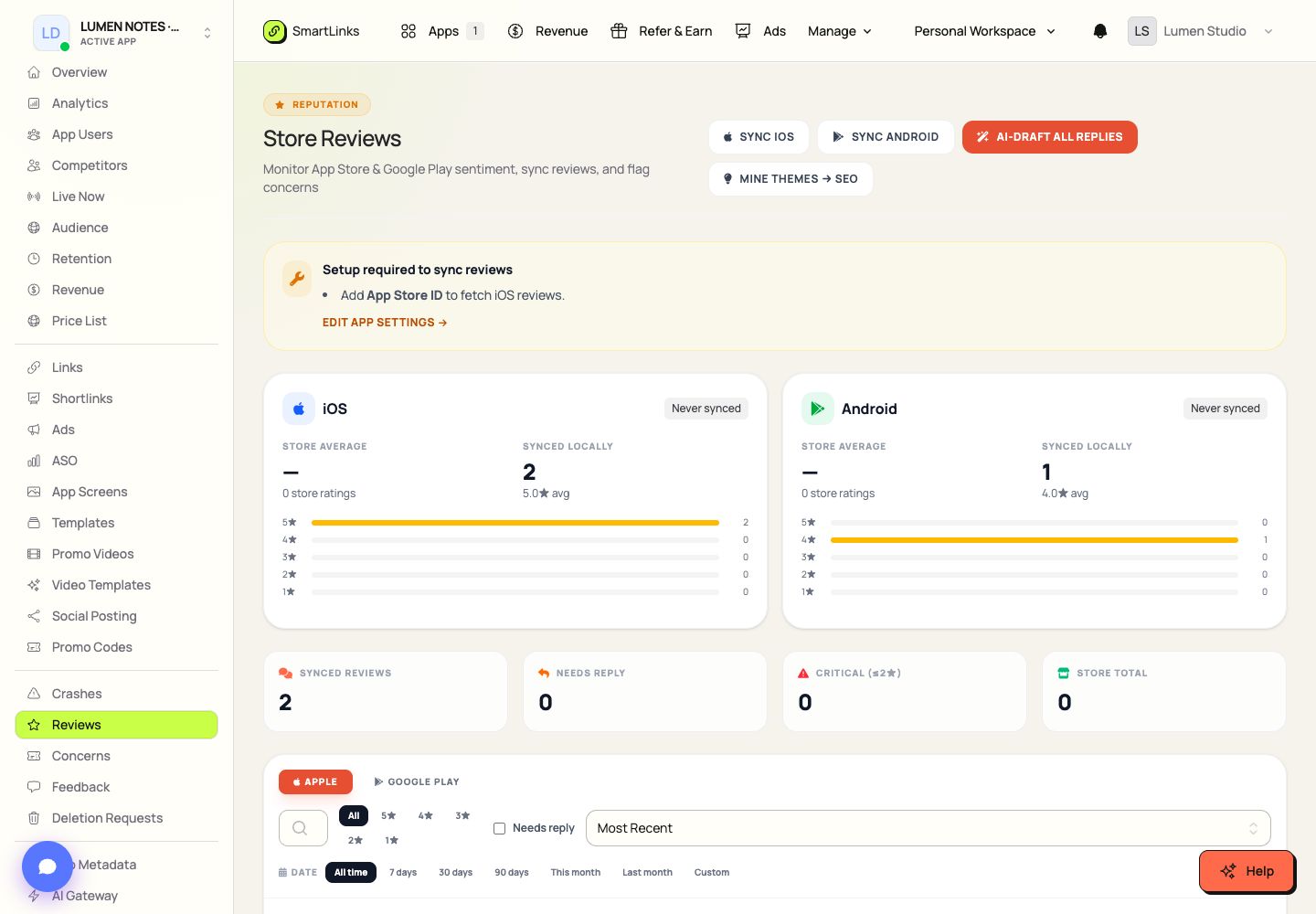
Task: Click the Retention clock icon
Action: 34,259
